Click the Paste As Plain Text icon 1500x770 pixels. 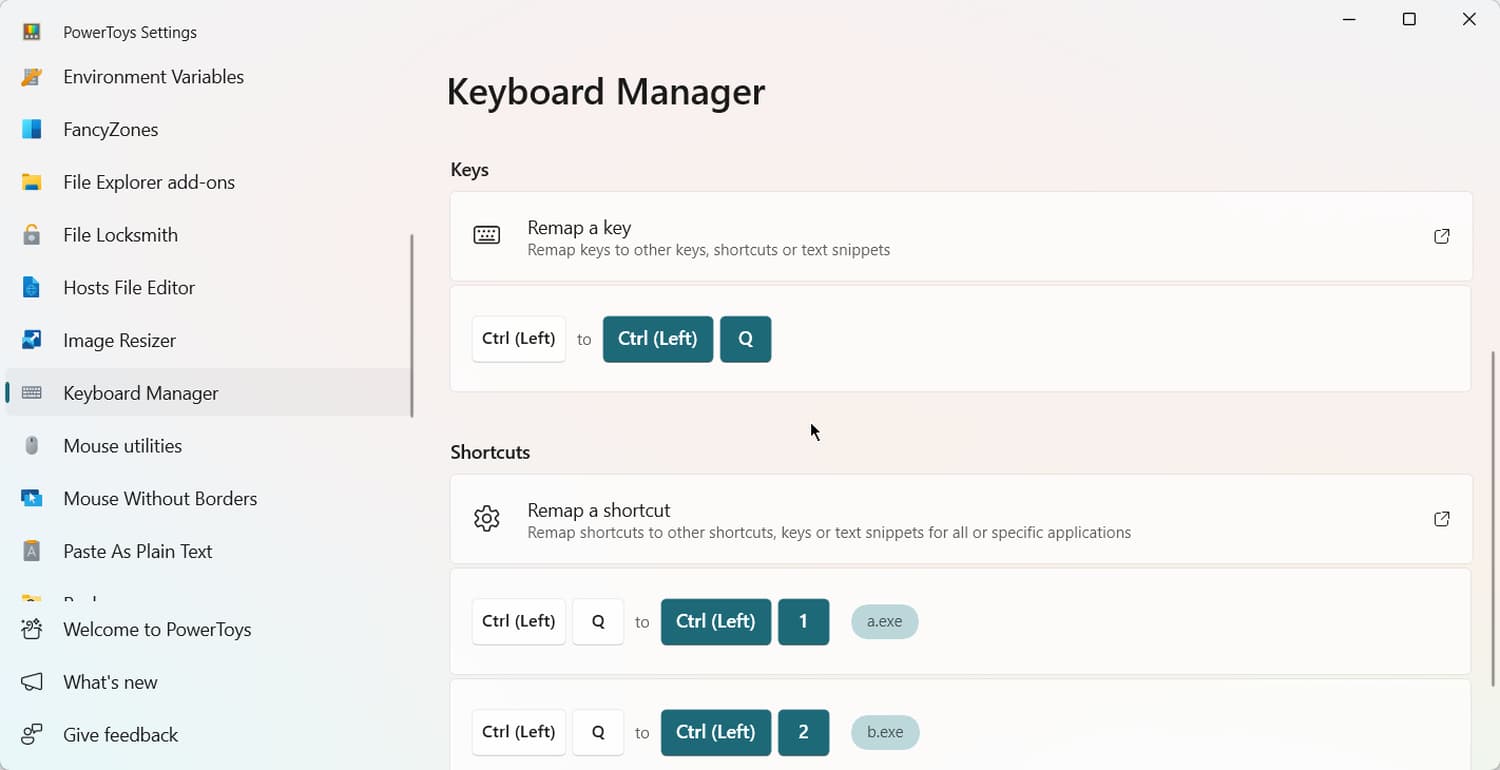(x=32, y=551)
